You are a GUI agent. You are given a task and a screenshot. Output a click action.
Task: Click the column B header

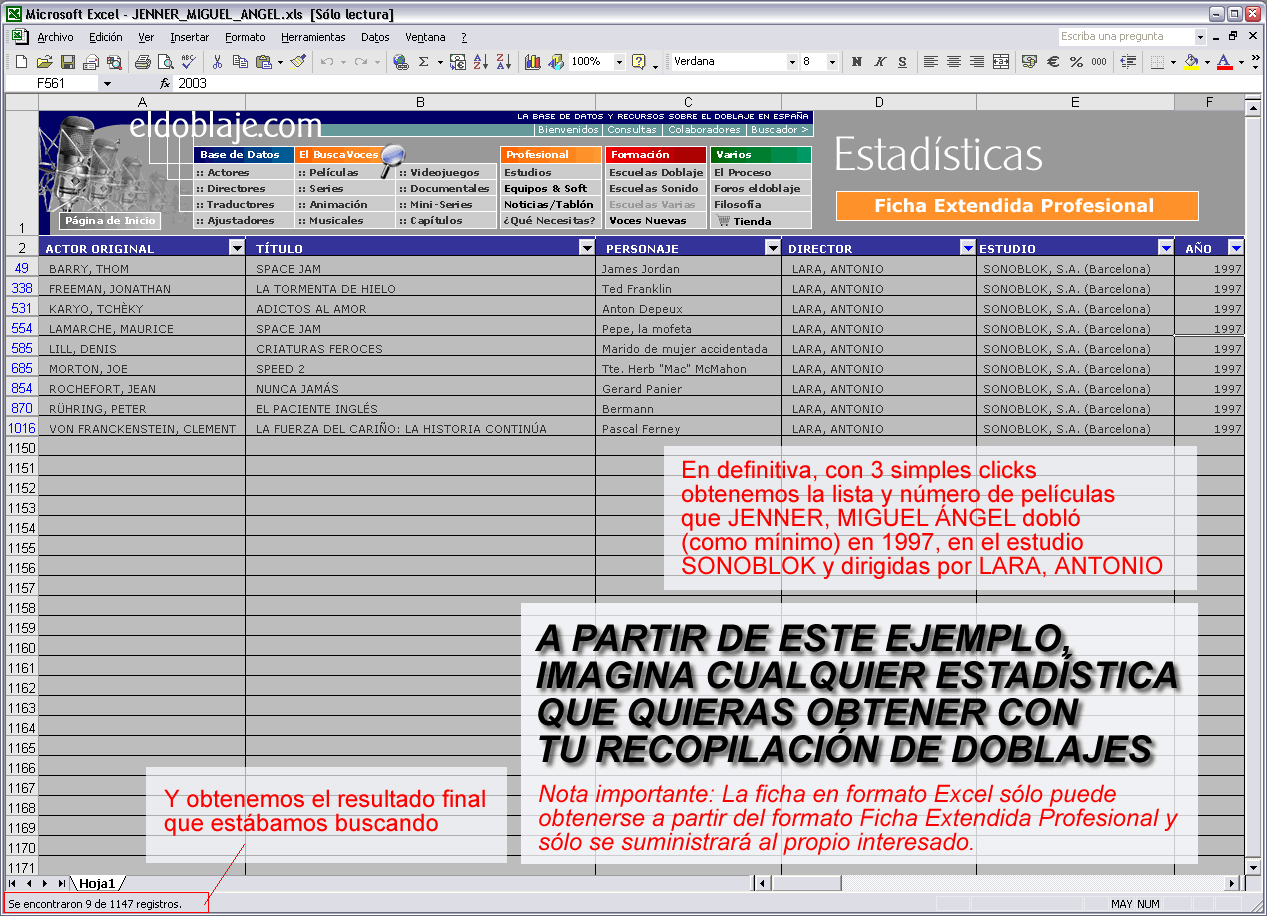[x=420, y=102]
